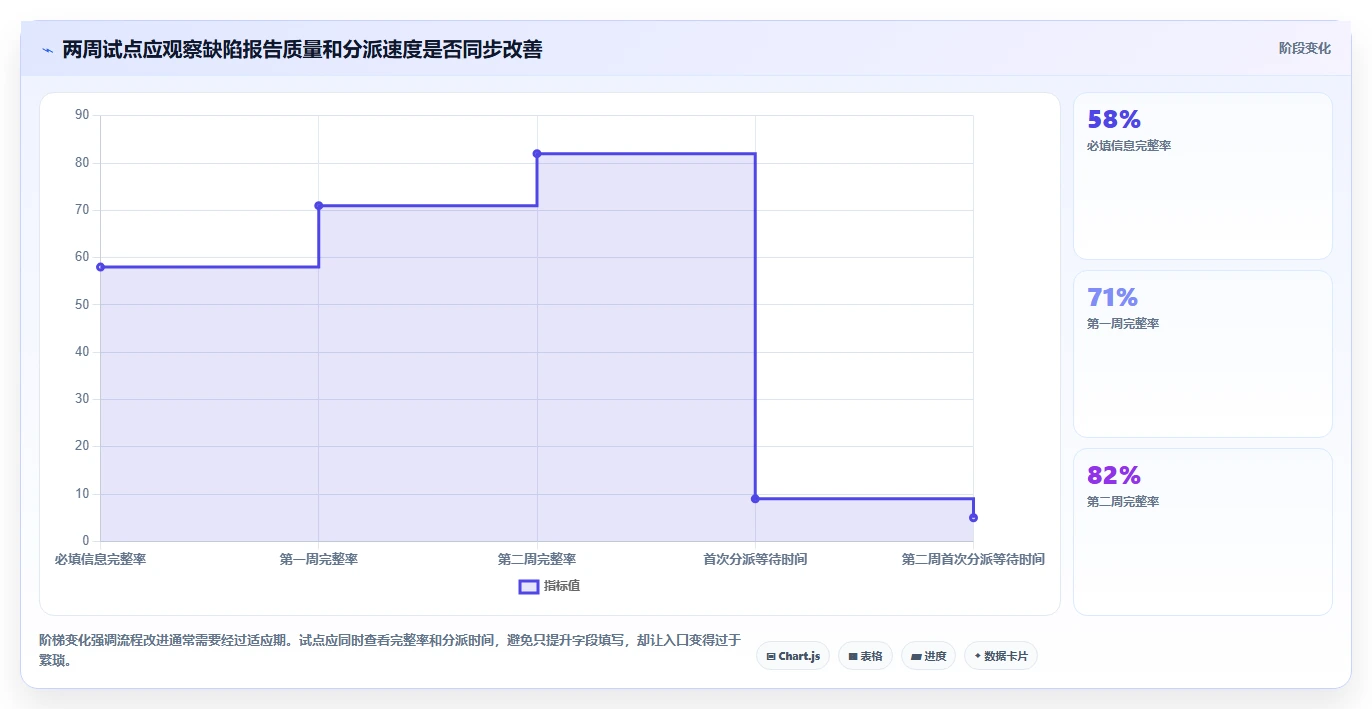Screen dimensions: 1372x709
Task: Click the 阶段变化 label in header
Action: [x=1304, y=48]
